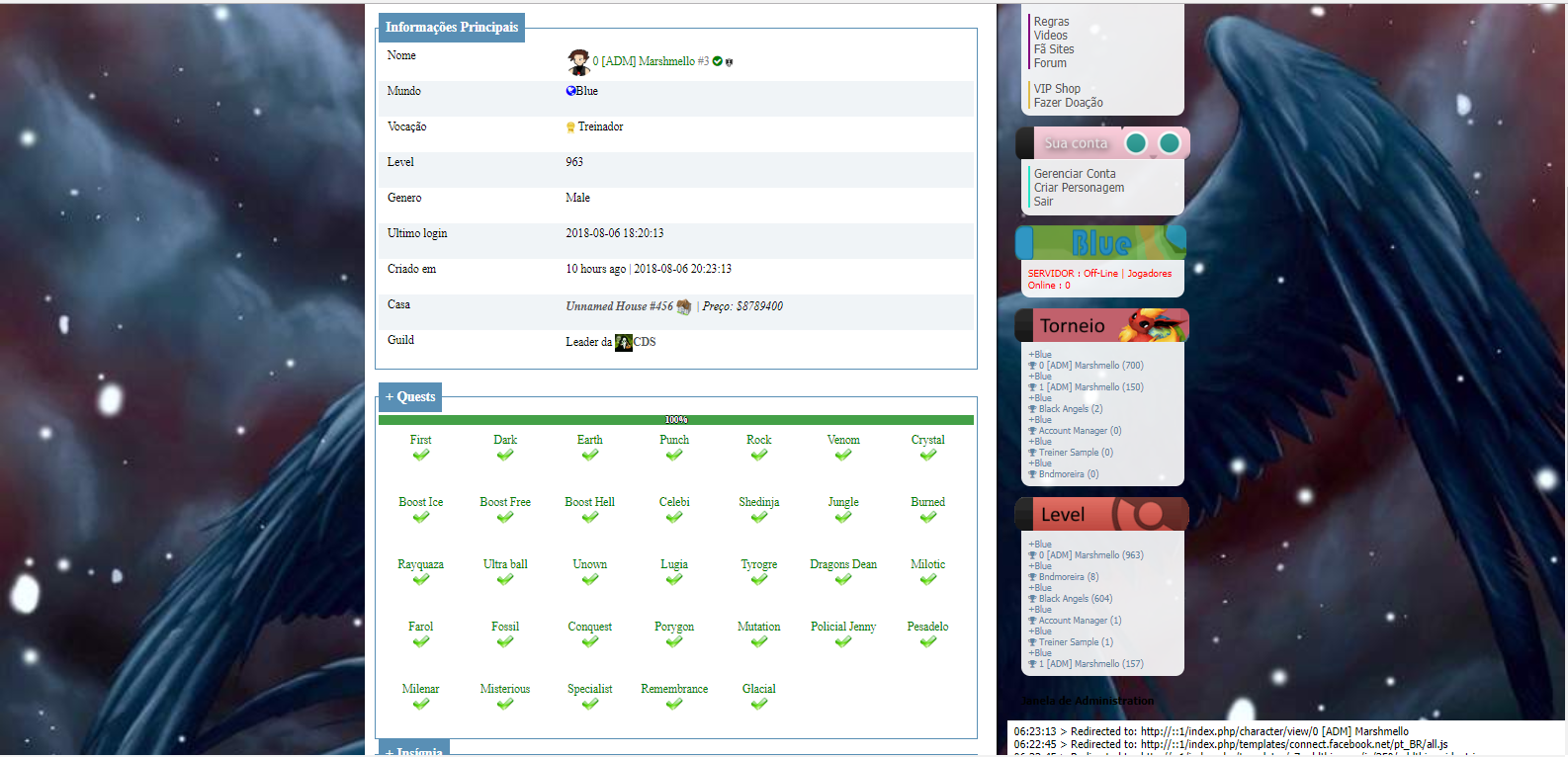Click the house price $8789400
Viewport: 1568px width, 757px height.
759,306
